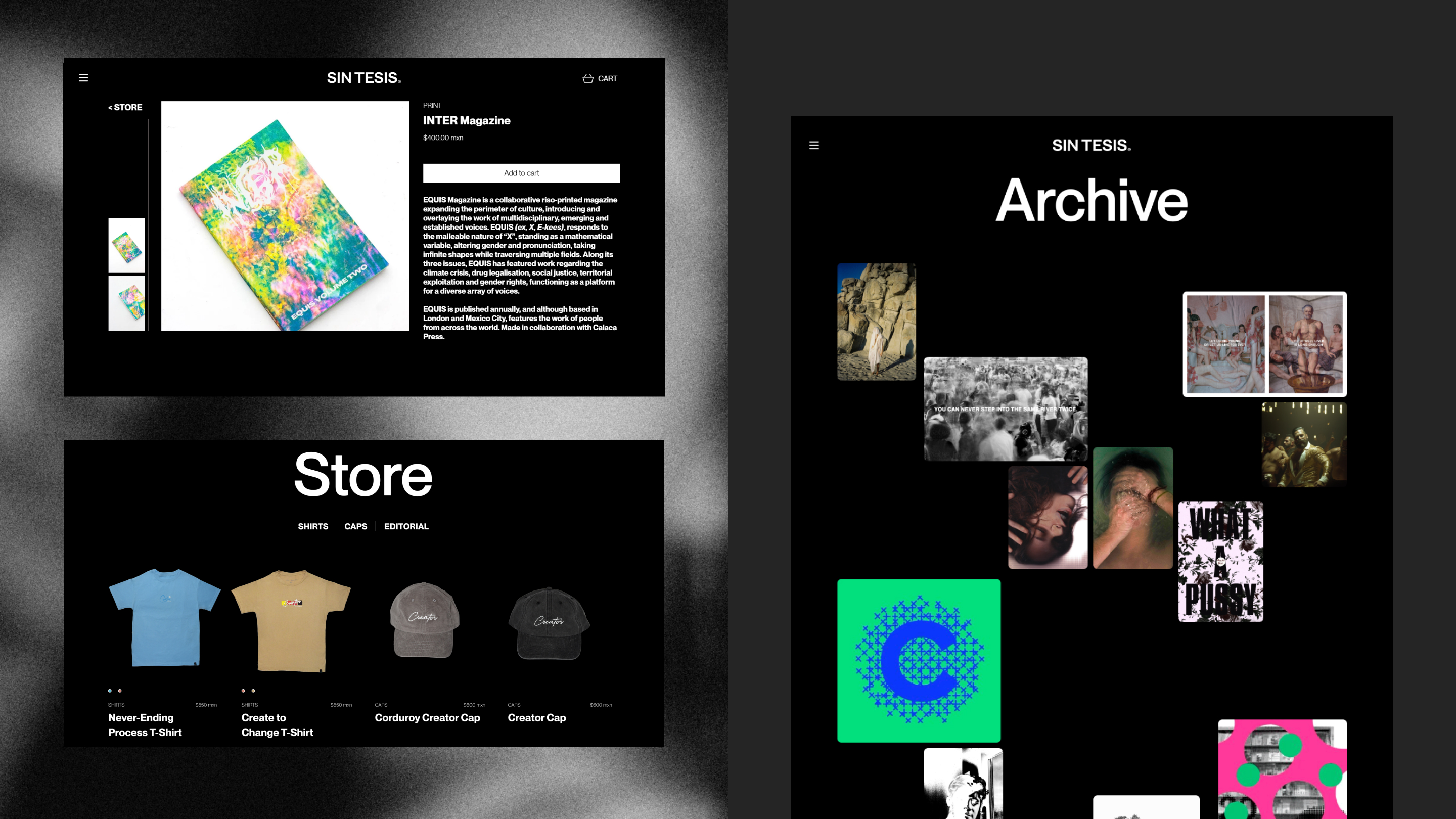
Task: Go back via the < STORE link
Action: tap(125, 107)
